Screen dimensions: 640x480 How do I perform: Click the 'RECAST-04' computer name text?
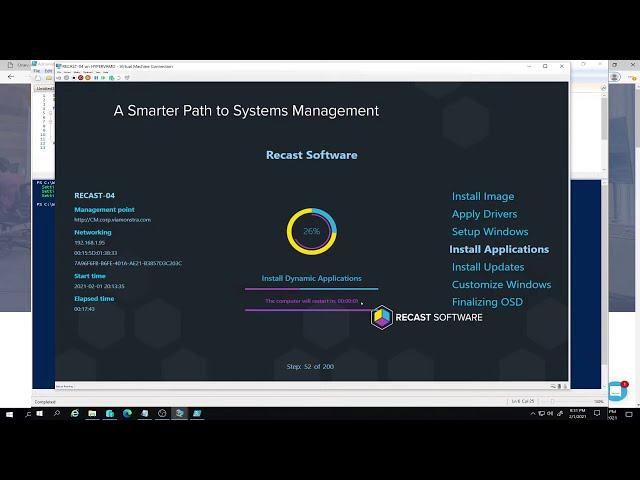(x=94, y=196)
